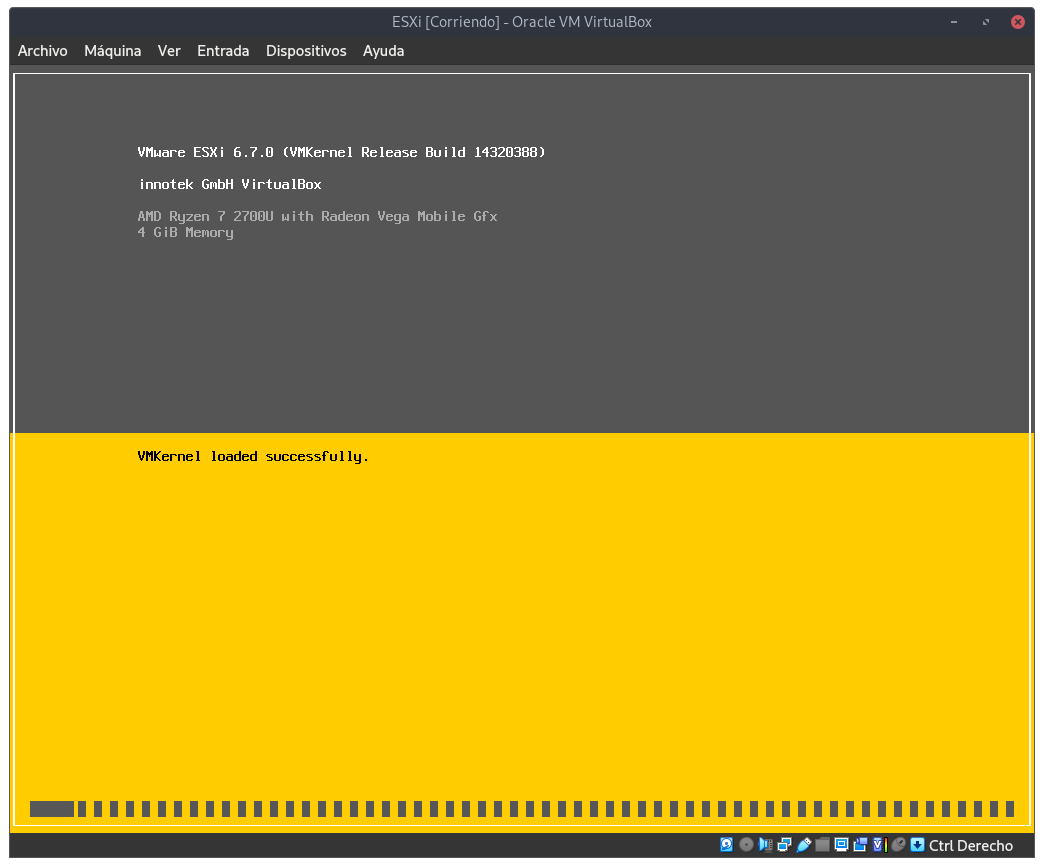The image size is (1044, 867).
Task: Click the CPU virtualization status icon
Action: [880, 844]
